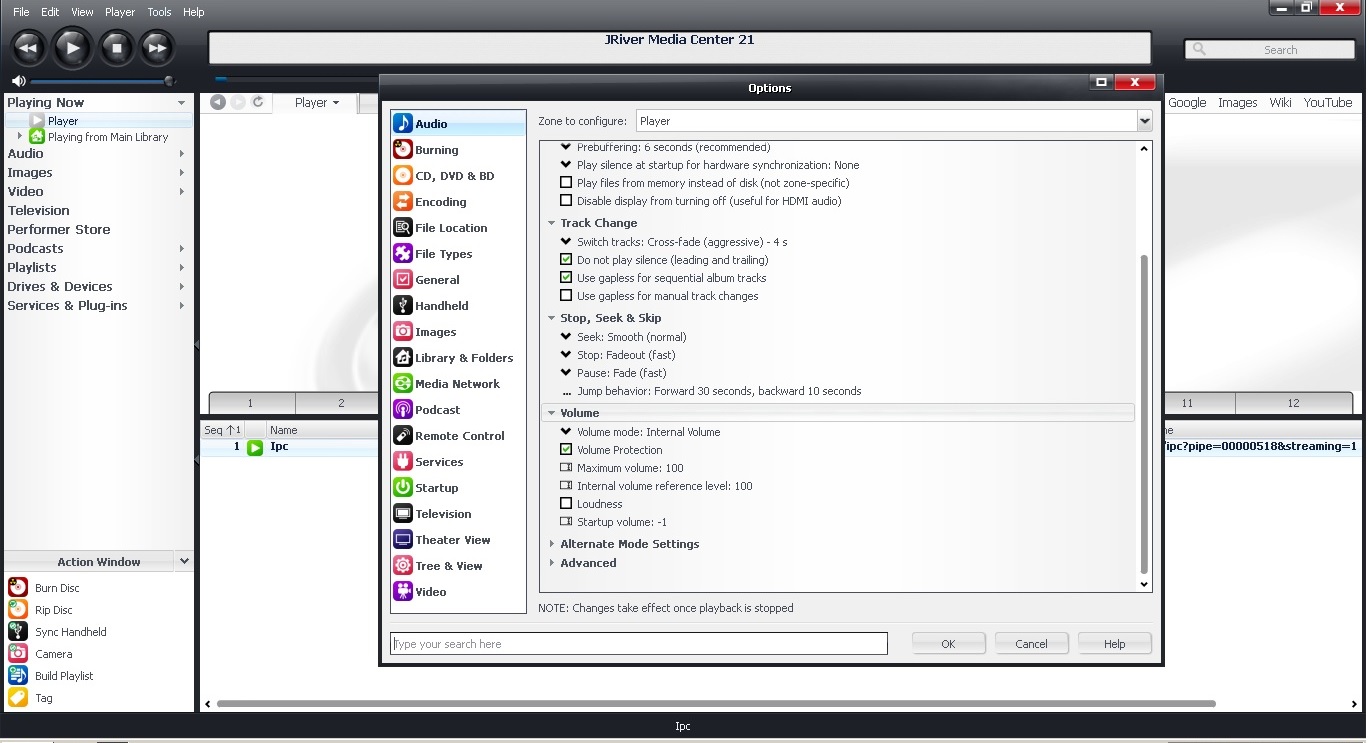This screenshot has width=1369, height=743.
Task: Open File Location options category
Action: point(458,228)
